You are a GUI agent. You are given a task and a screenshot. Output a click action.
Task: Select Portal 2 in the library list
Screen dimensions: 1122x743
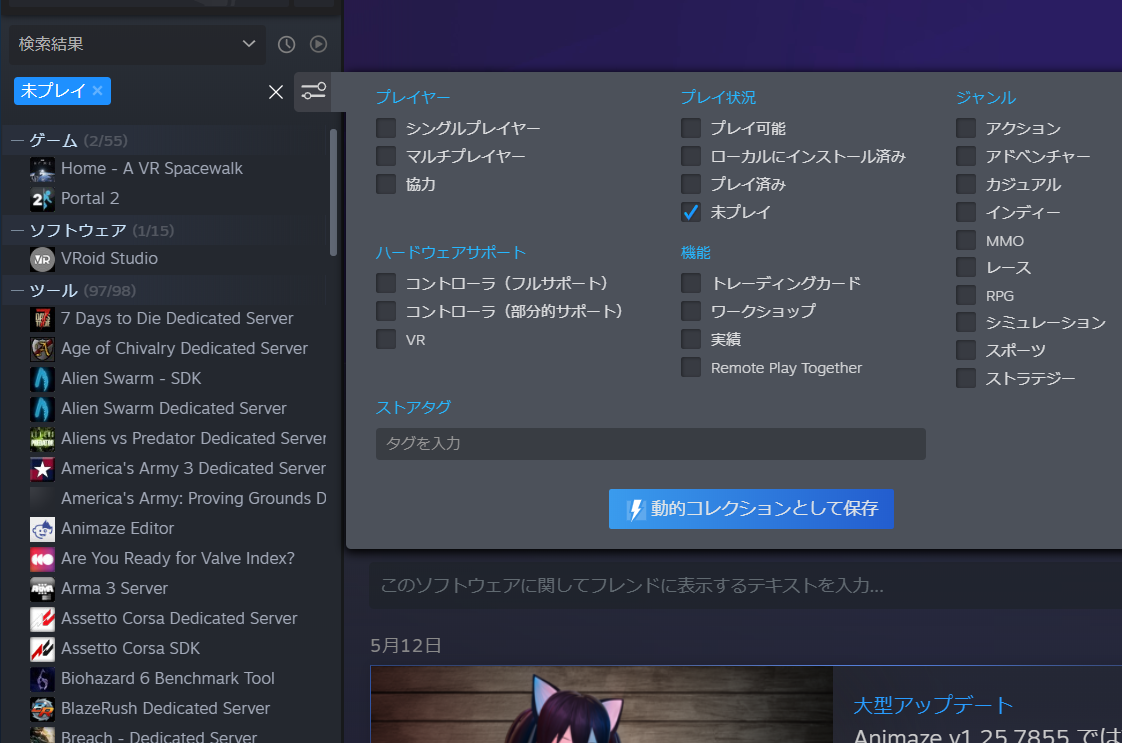[89, 198]
